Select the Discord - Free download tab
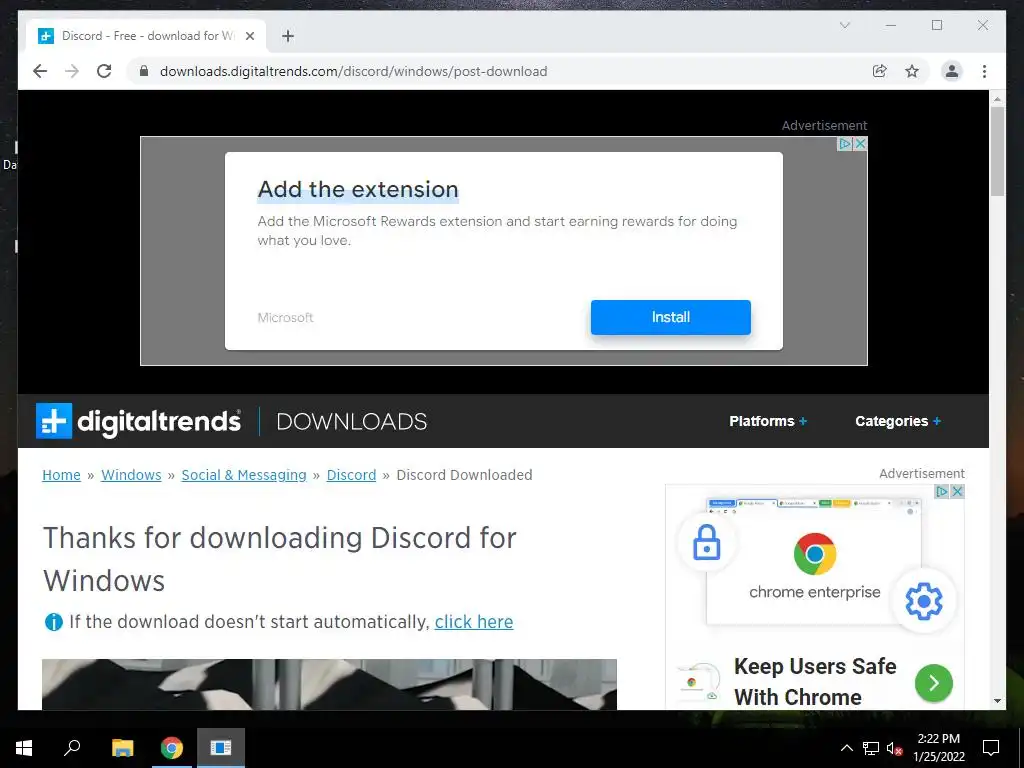Image resolution: width=1024 pixels, height=768 pixels. [146, 36]
